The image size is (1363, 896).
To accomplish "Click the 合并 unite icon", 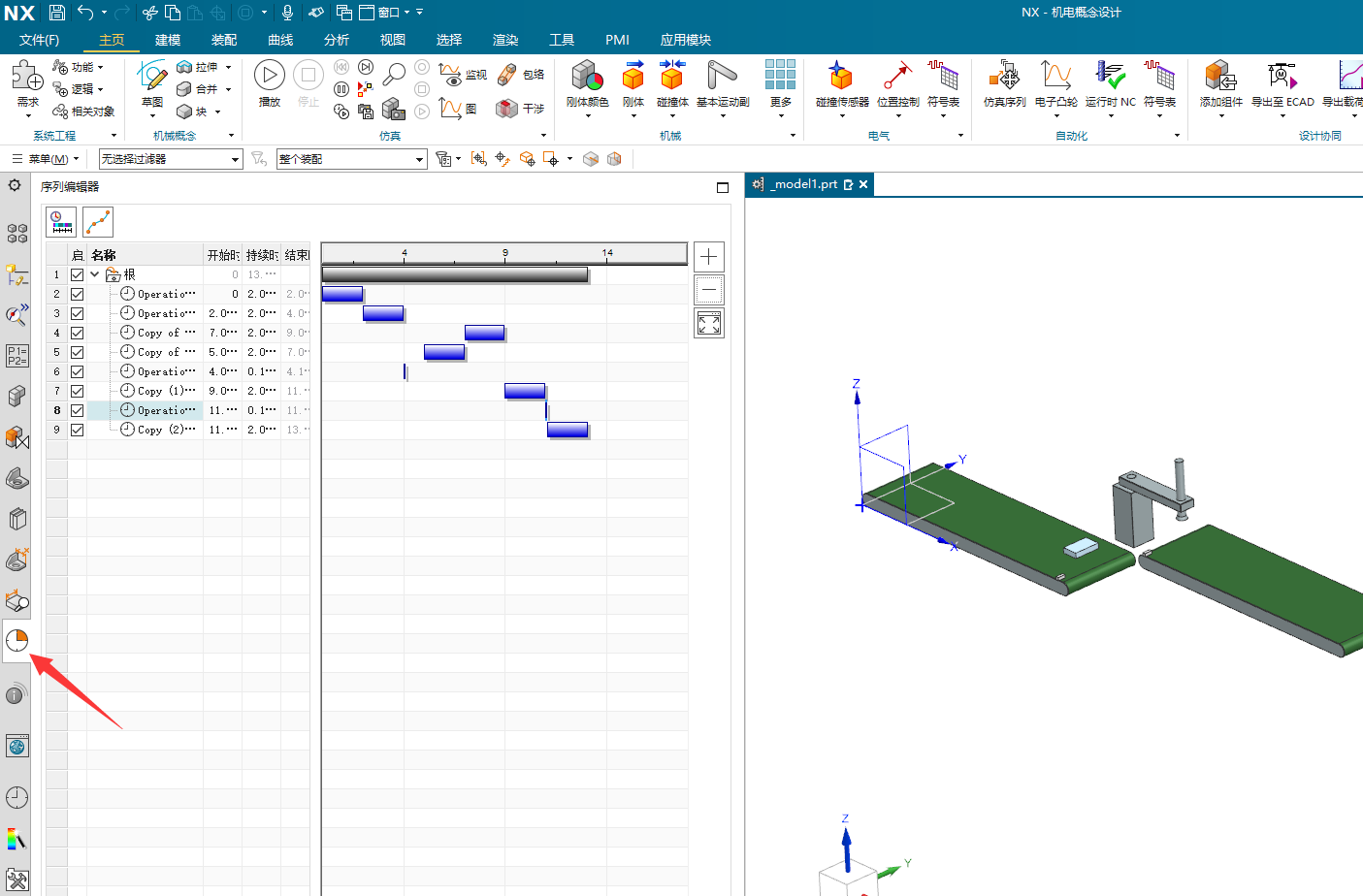I will (184, 89).
